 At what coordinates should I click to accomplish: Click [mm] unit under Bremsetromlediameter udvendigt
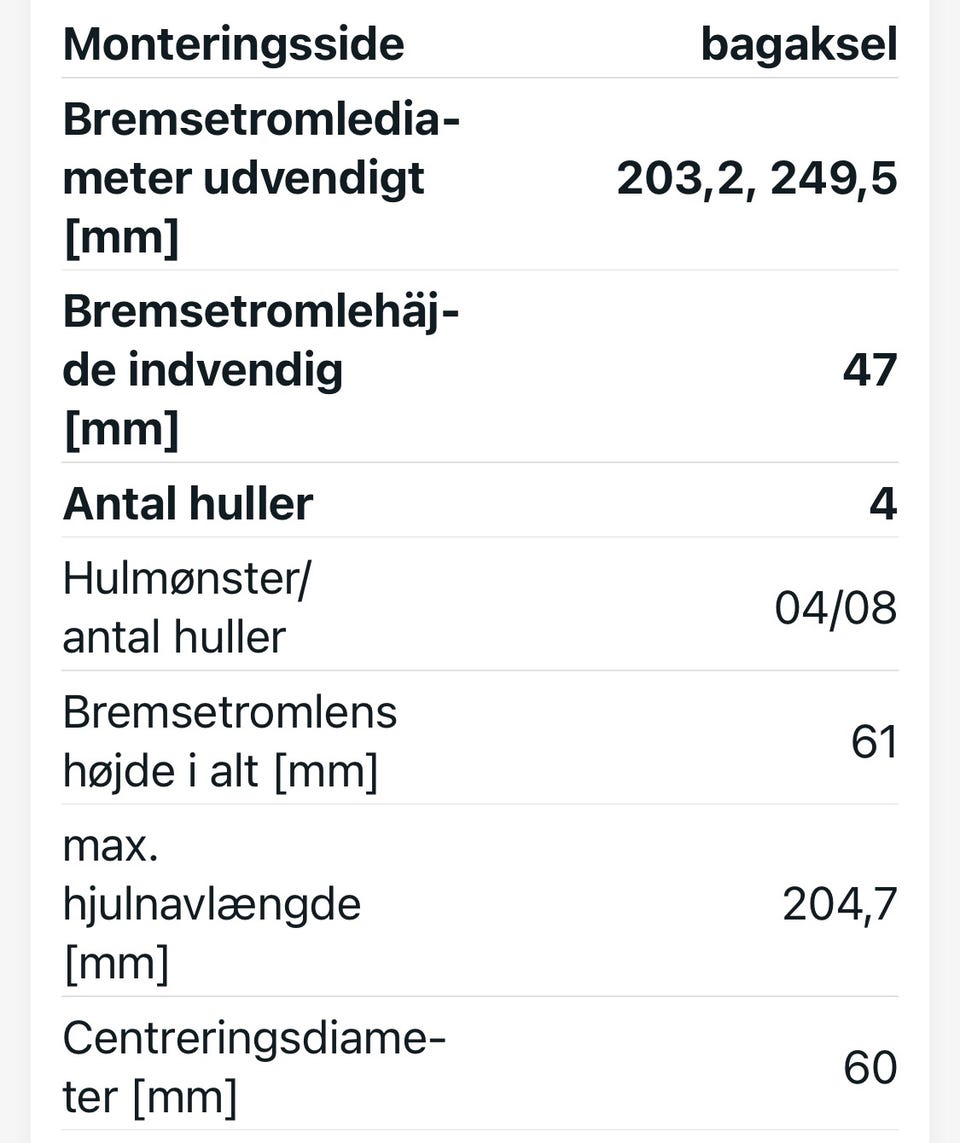[x=121, y=238]
